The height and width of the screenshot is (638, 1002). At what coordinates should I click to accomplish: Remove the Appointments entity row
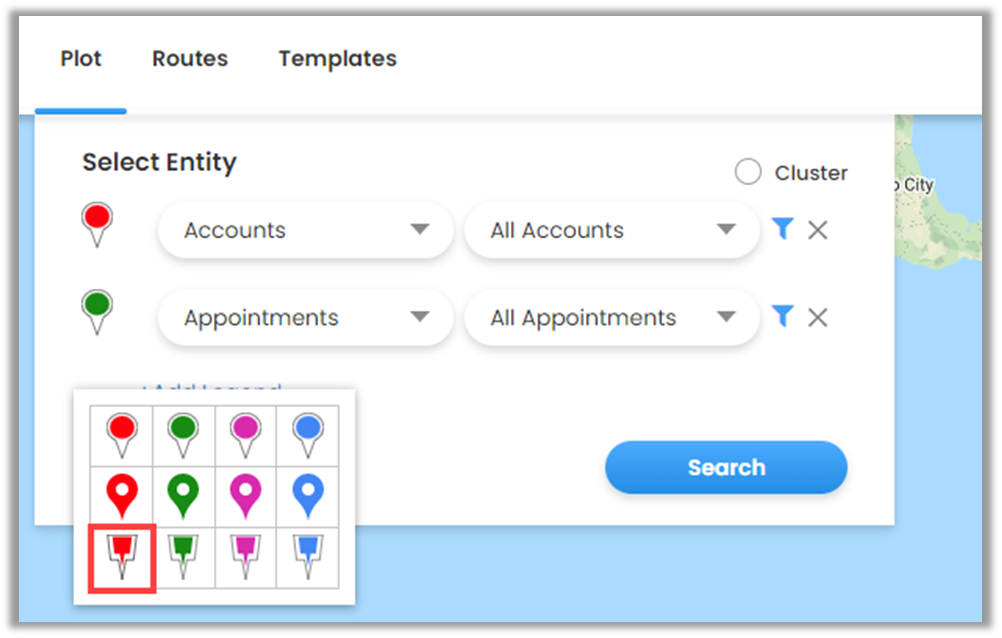818,318
